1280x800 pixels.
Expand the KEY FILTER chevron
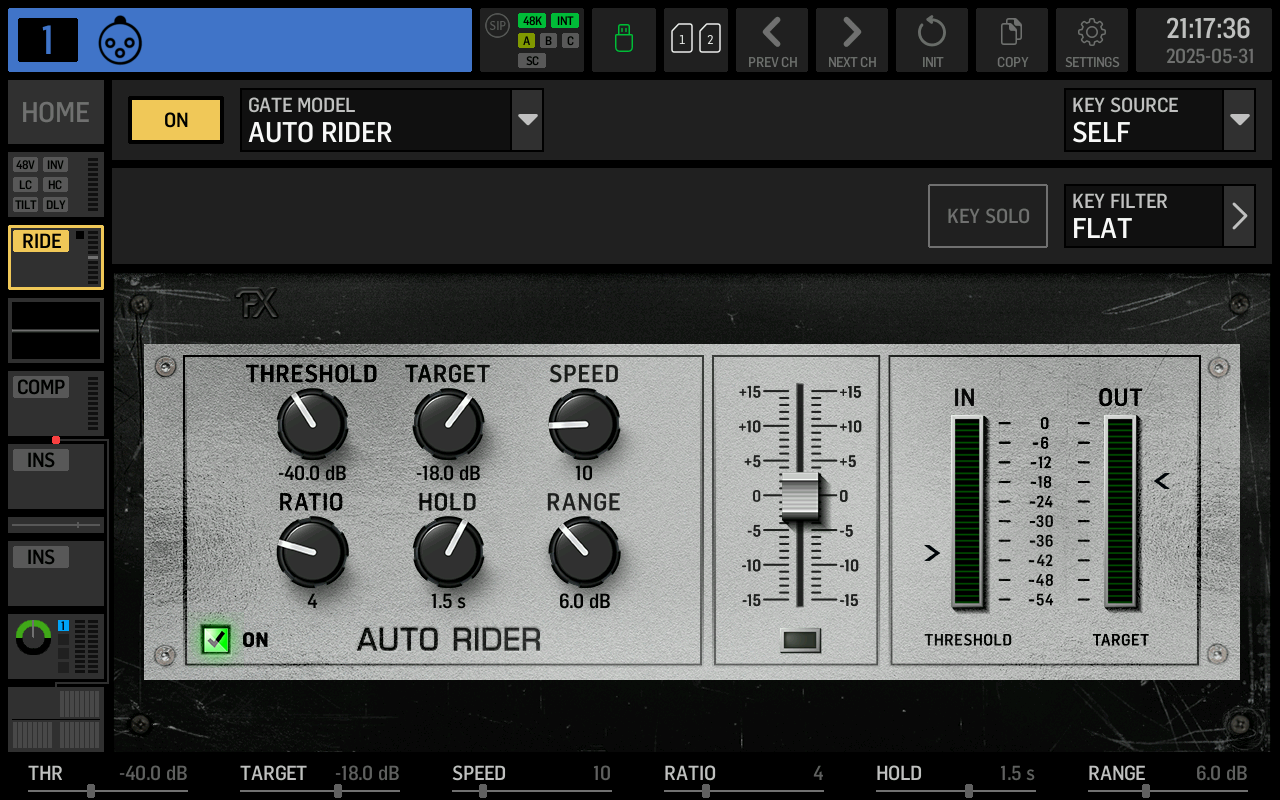[1239, 216]
